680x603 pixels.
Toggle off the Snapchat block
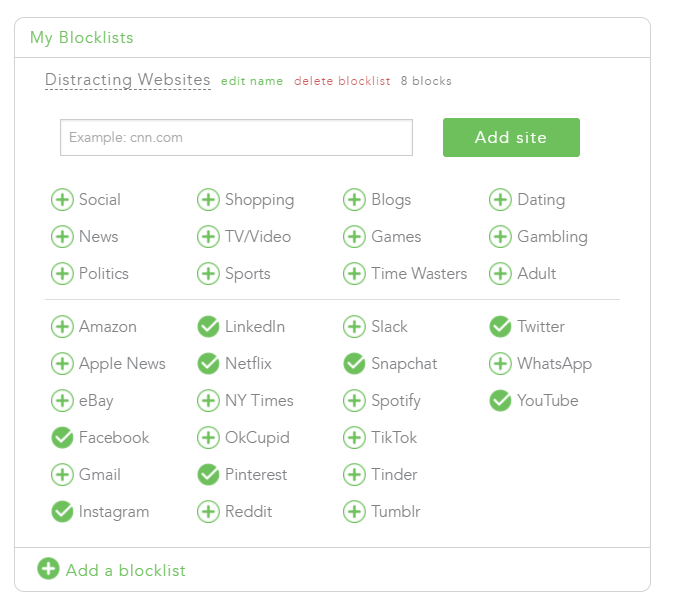pos(354,364)
